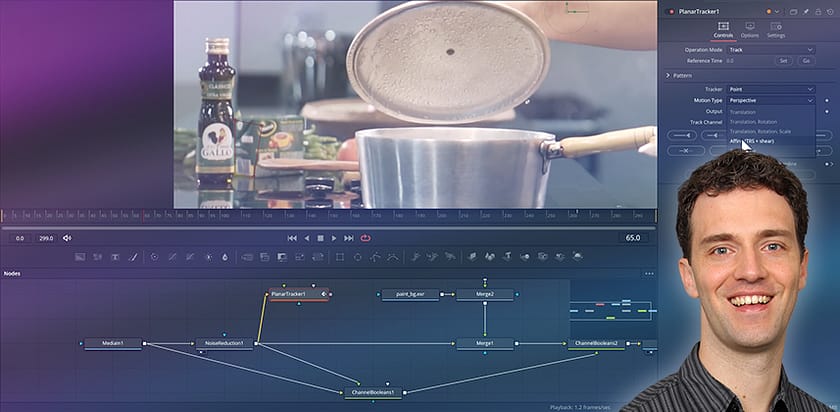Add a Text+ node from toolbar
Image resolution: width=840 pixels, height=412 pixels.
115,257
